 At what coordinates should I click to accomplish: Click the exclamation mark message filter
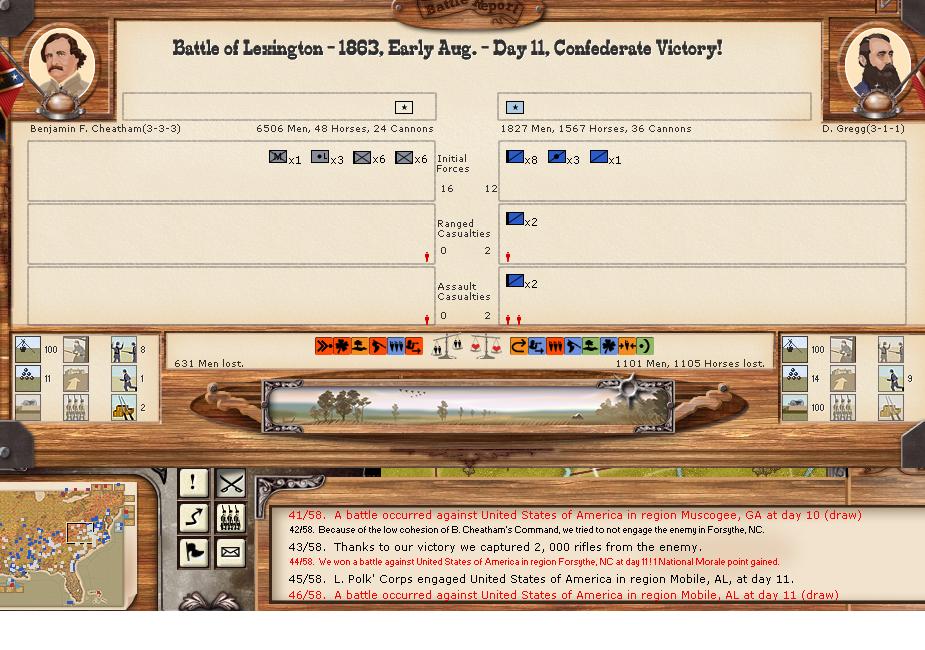point(193,484)
